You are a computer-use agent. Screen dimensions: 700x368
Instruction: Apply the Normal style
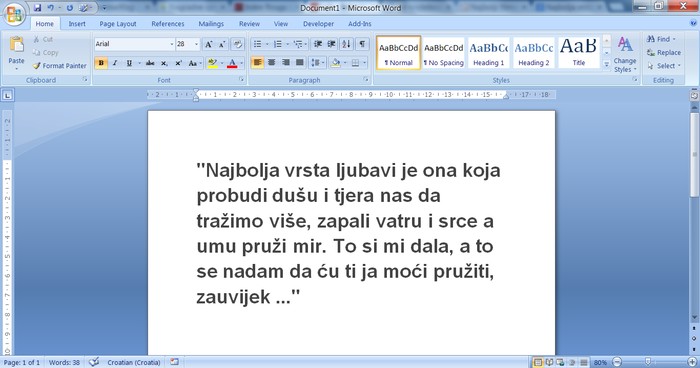(x=398, y=53)
